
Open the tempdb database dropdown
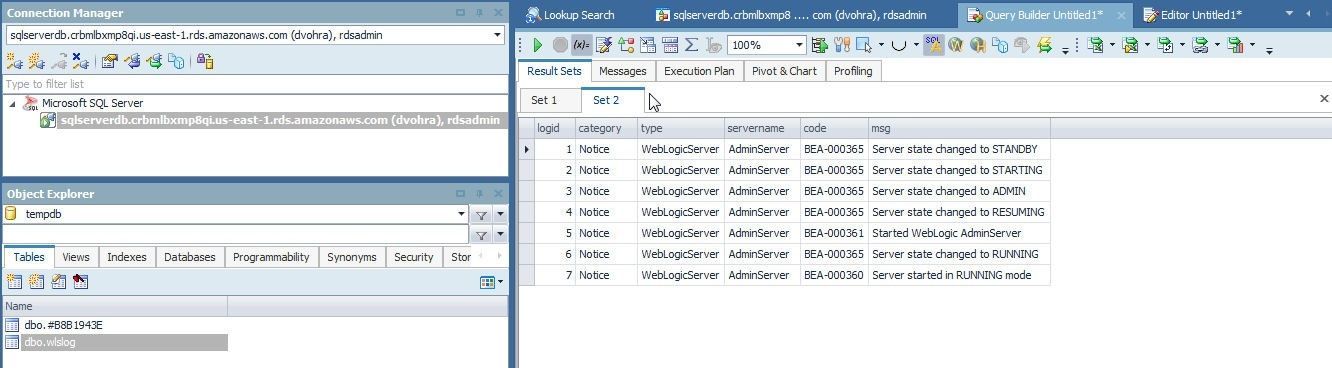[x=461, y=214]
